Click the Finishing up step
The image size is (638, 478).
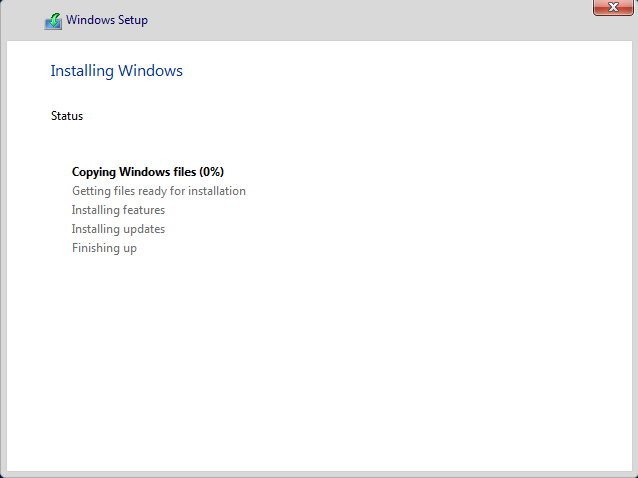tap(104, 248)
